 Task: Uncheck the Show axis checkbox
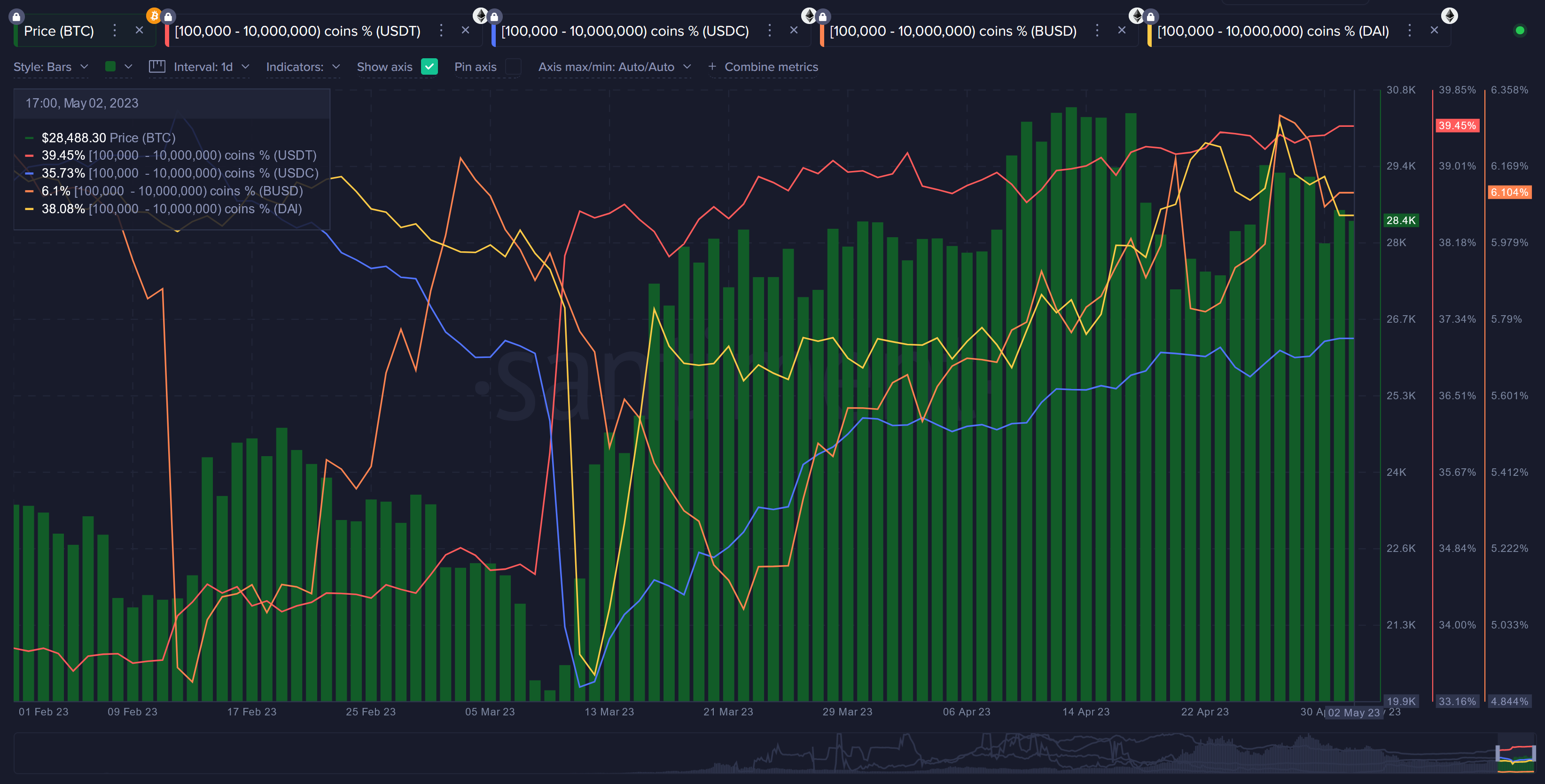coord(429,67)
